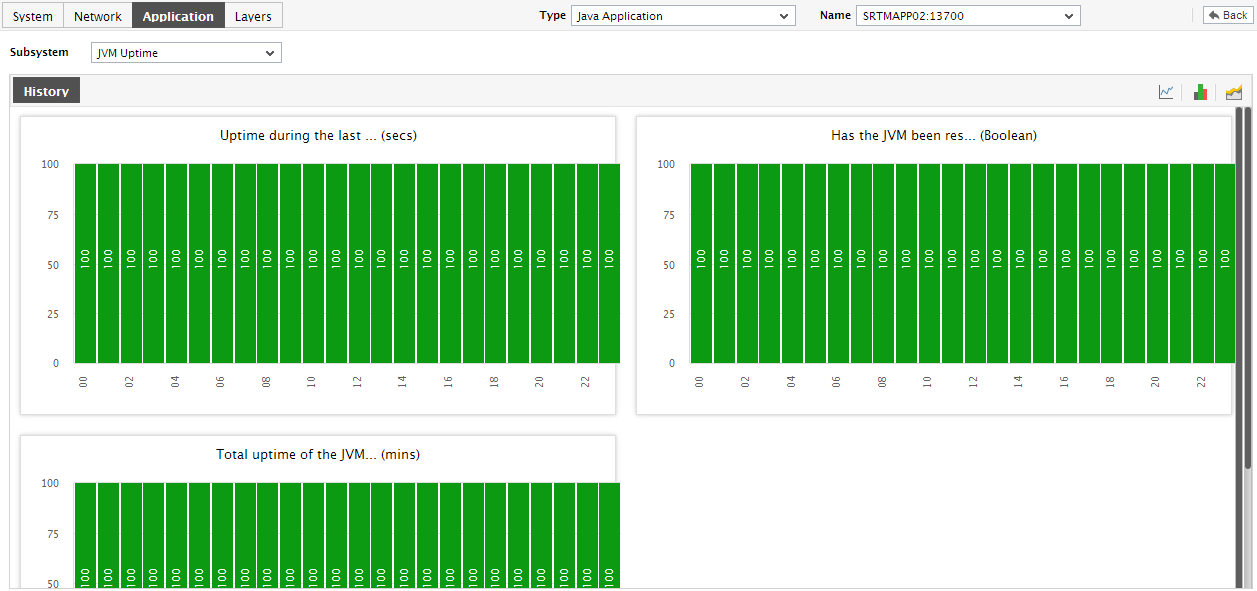Click the Type label
Image resolution: width=1257 pixels, height=591 pixels.
tap(553, 16)
